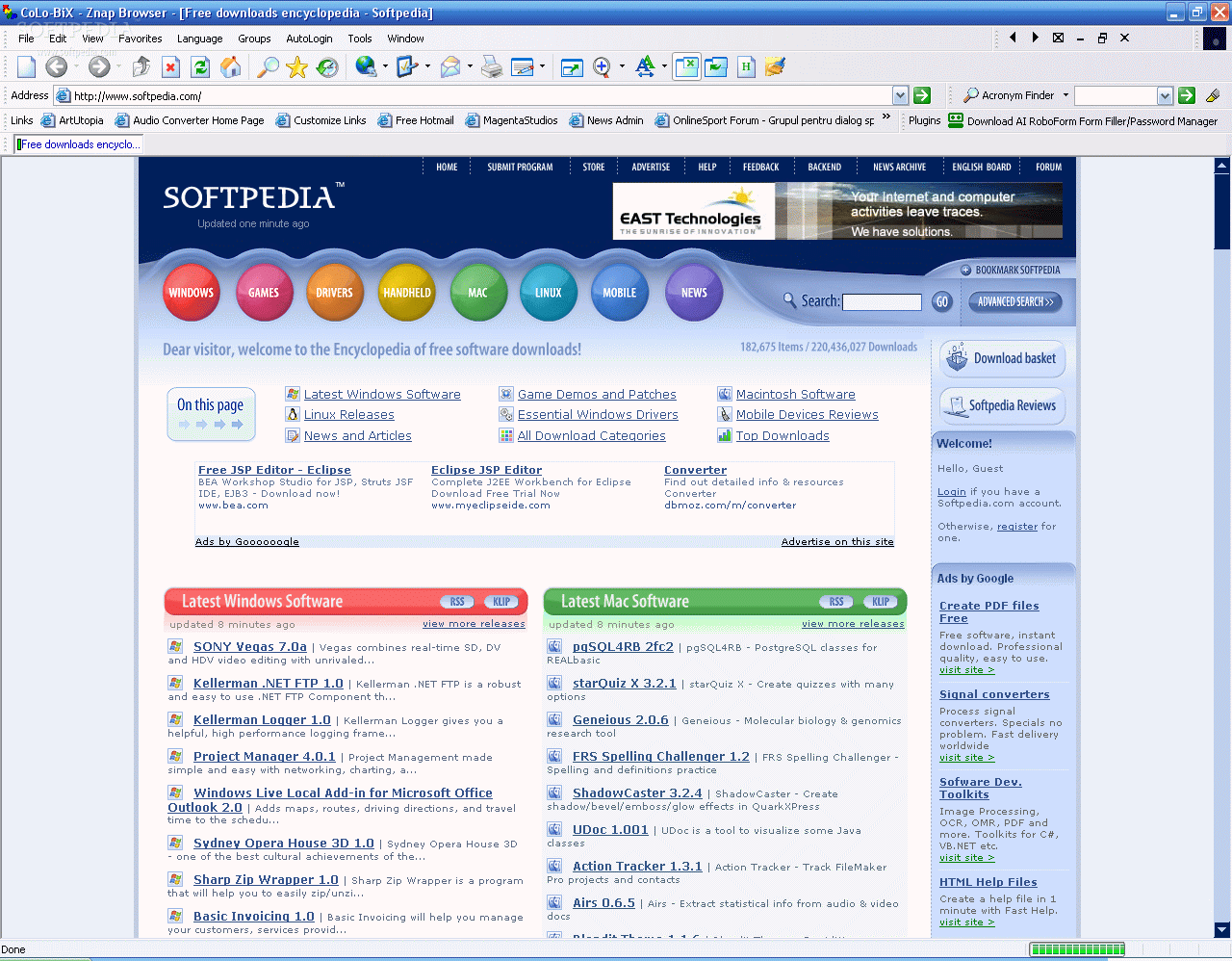Open the ArtUtopia link in Links bar
The image size is (1232, 961).
click(72, 120)
